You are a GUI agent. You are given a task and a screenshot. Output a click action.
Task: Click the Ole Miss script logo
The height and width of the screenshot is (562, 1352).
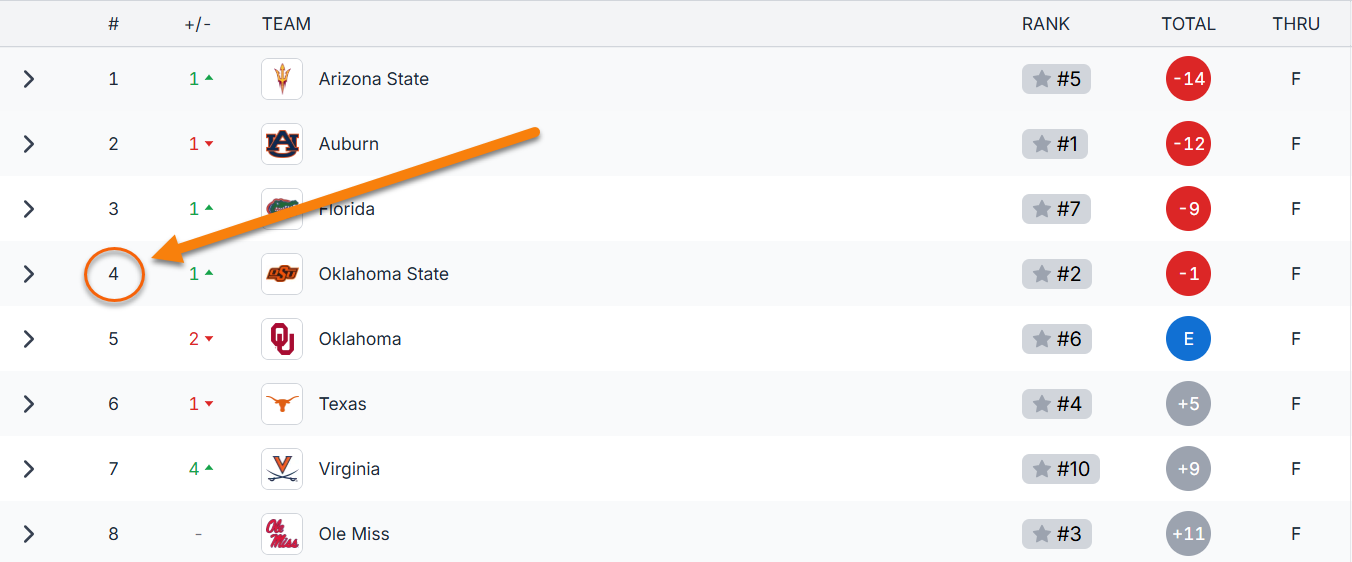point(282,534)
